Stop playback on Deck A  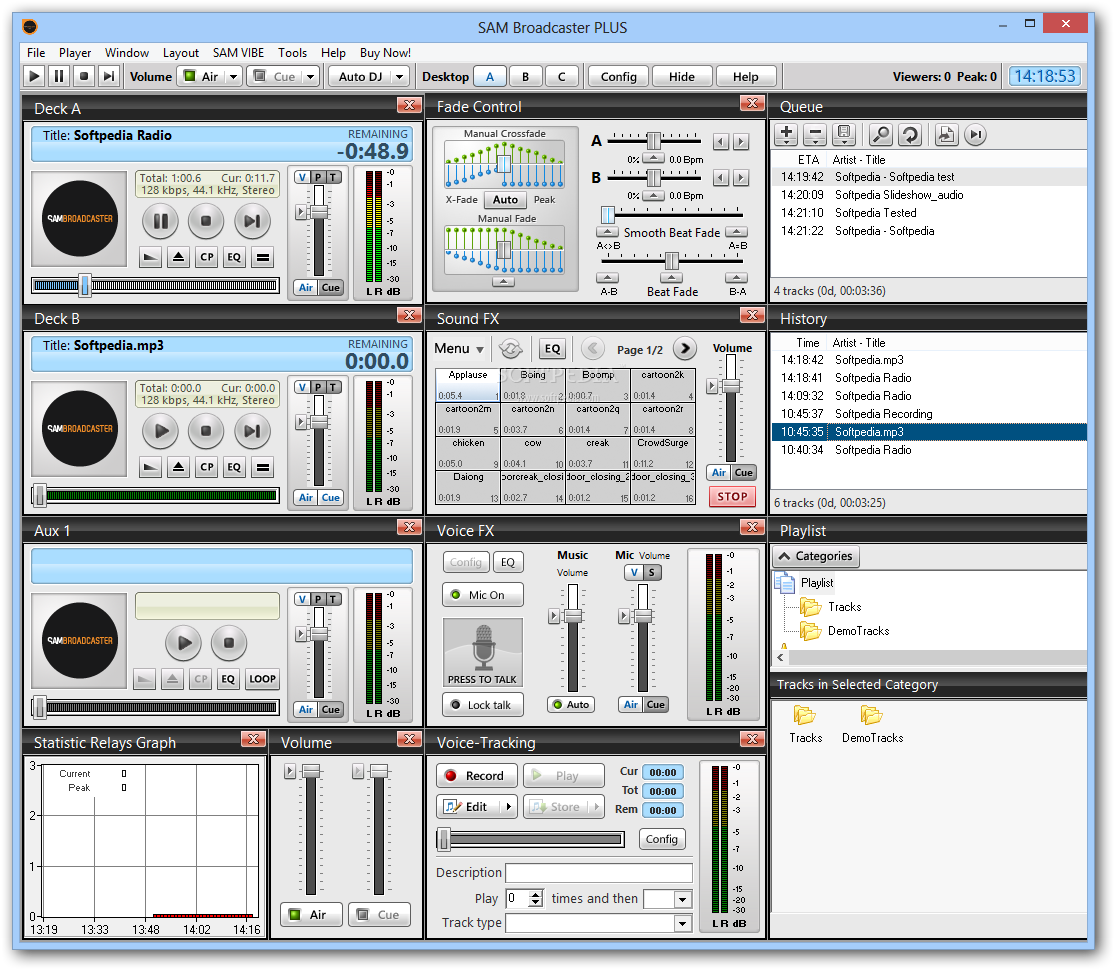206,221
